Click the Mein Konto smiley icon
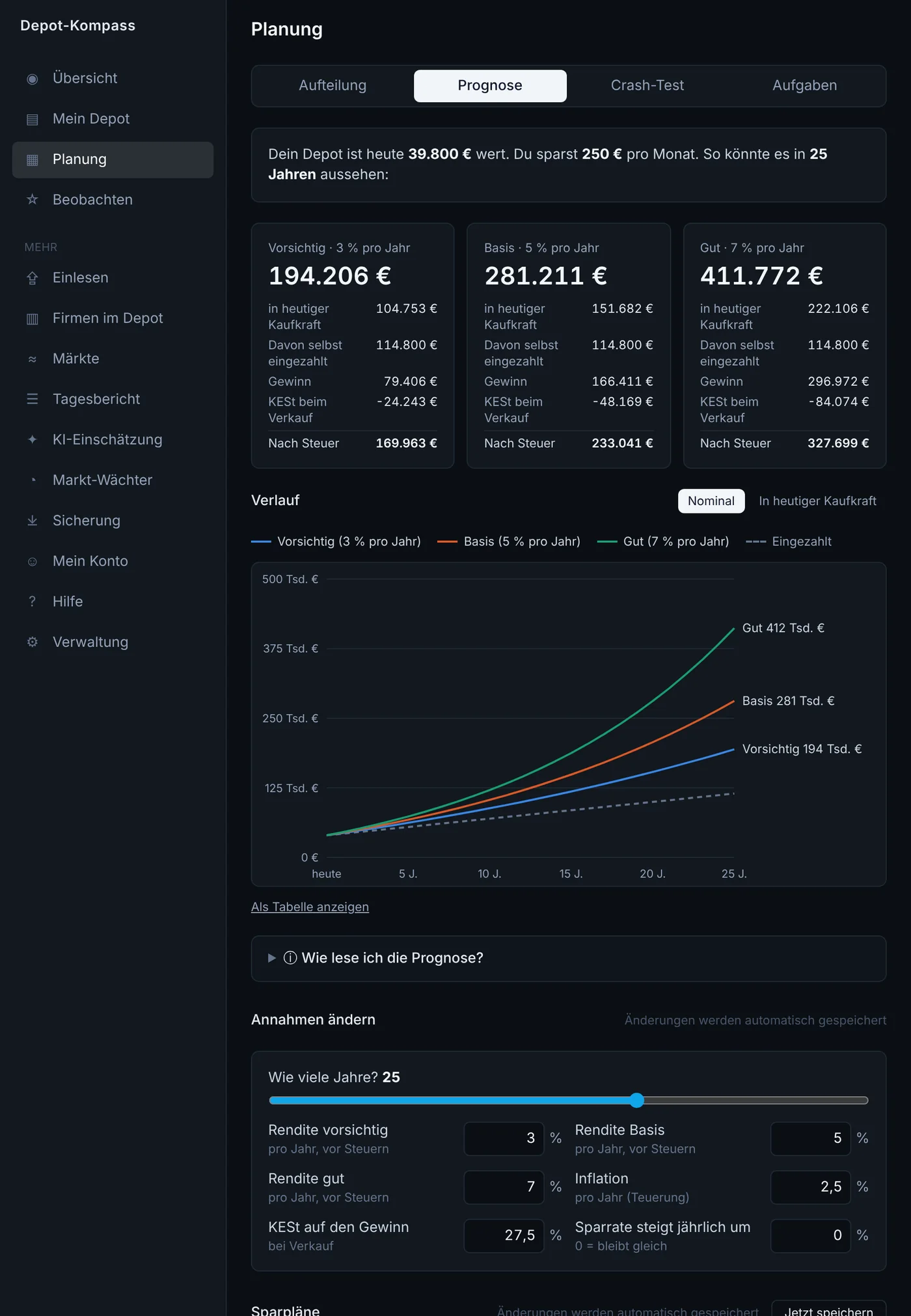This screenshot has width=911, height=1316. (33, 561)
